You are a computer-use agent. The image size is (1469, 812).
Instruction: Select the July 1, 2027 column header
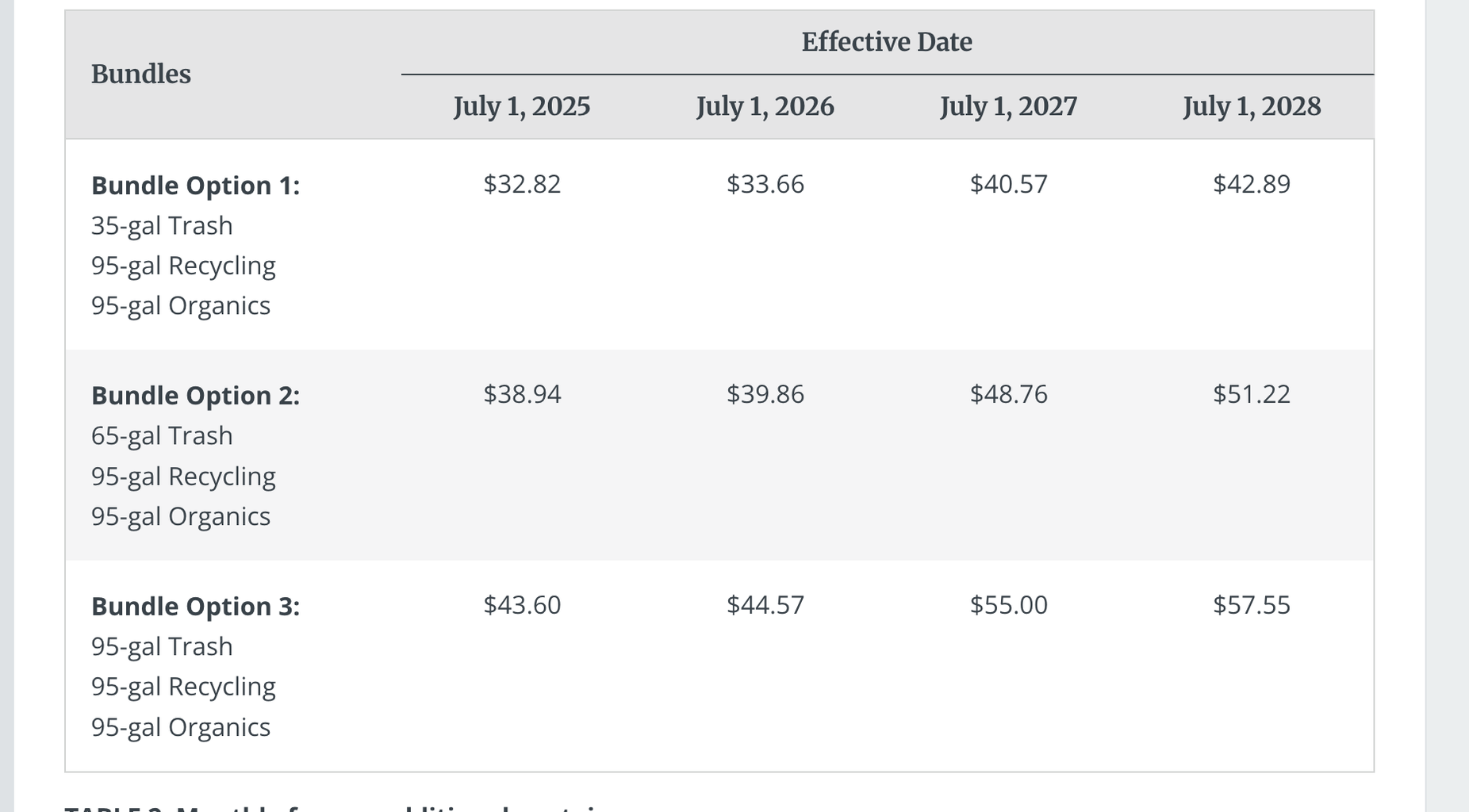1008,106
